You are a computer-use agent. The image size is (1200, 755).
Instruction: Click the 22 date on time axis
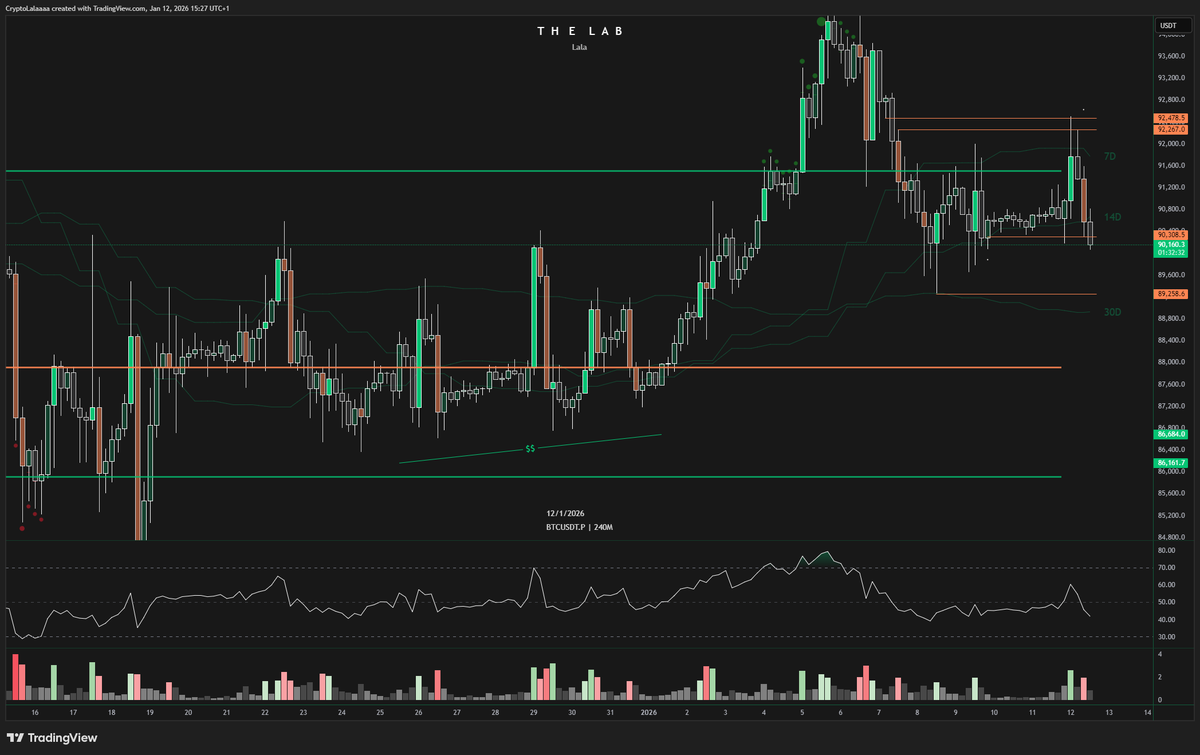[x=265, y=713]
